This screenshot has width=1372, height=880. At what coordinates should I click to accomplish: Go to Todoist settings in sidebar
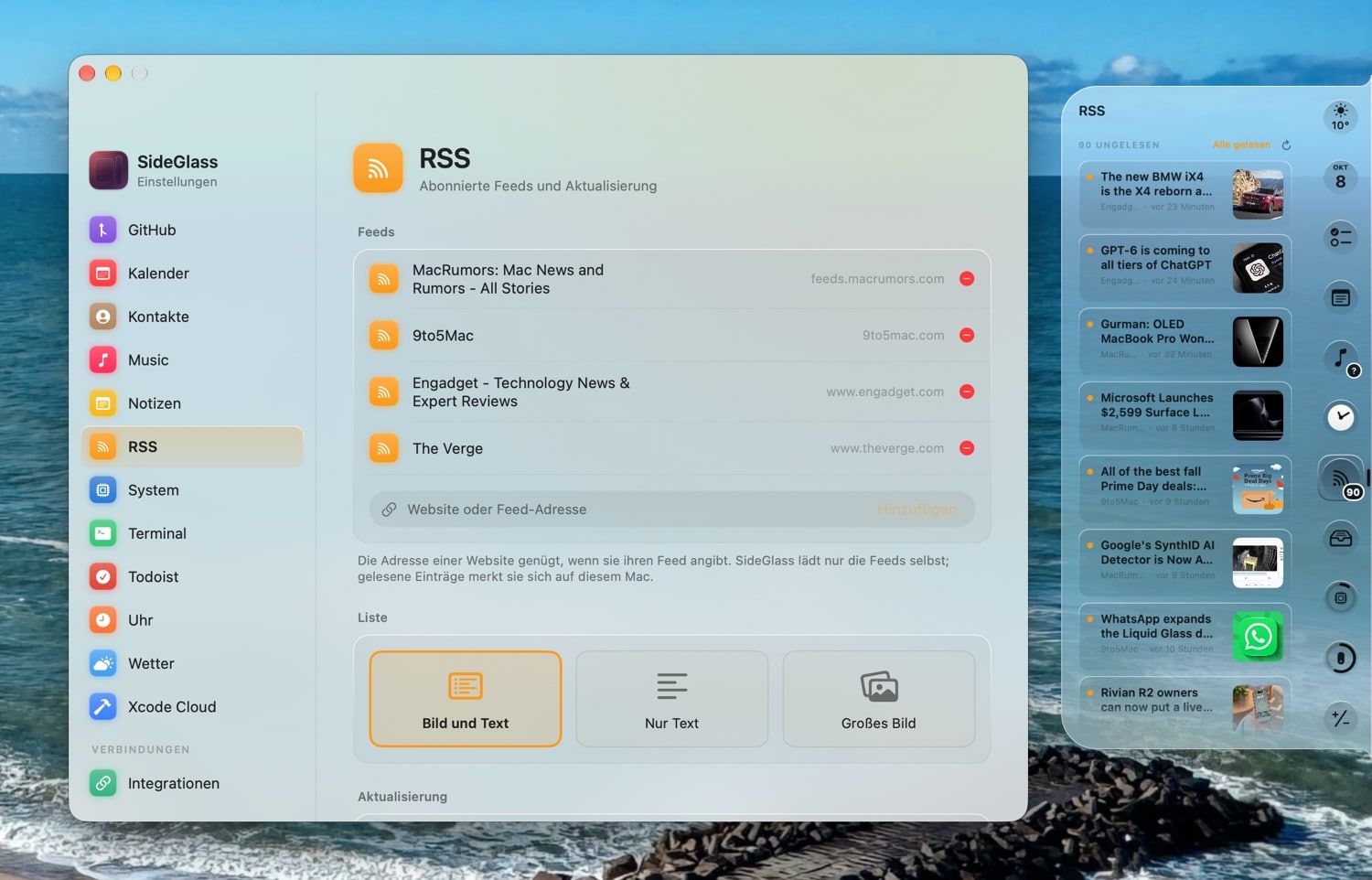pos(192,577)
